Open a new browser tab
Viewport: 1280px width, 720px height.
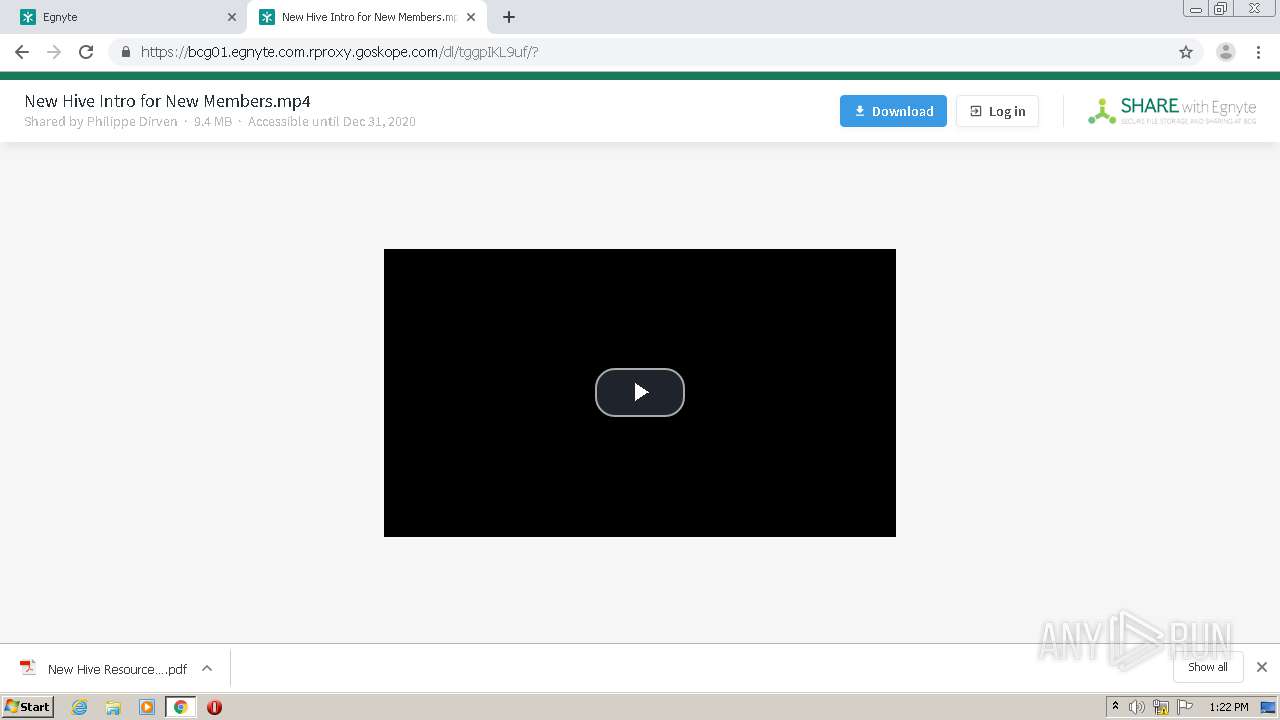(x=509, y=17)
